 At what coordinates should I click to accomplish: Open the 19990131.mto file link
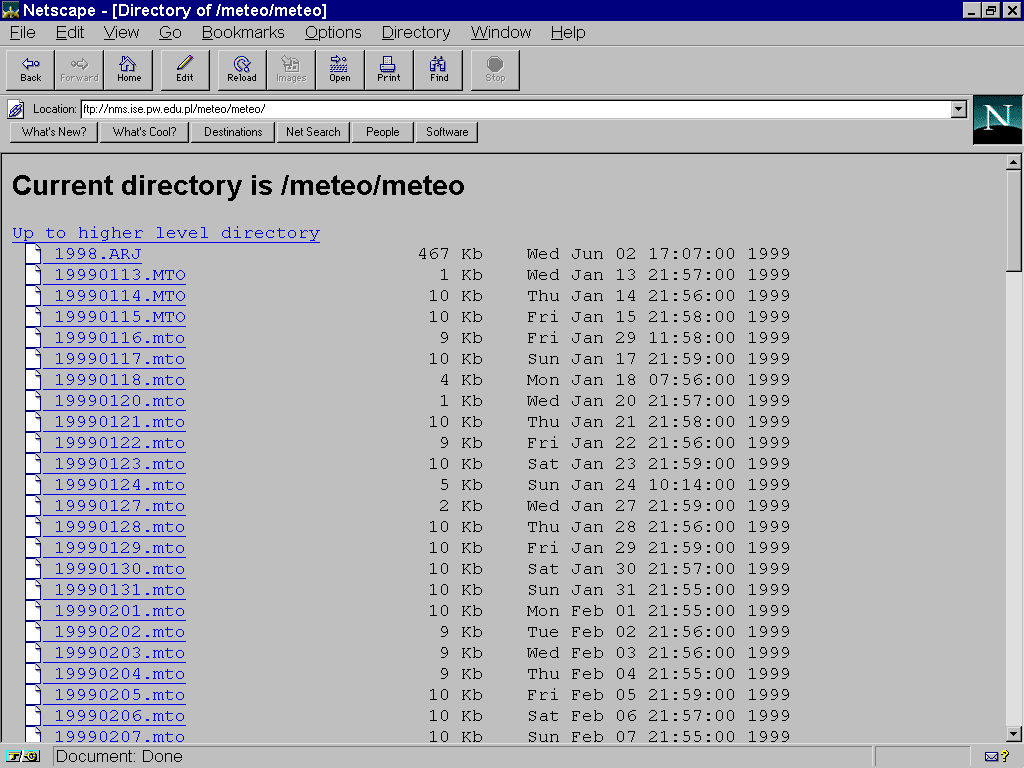tap(120, 590)
